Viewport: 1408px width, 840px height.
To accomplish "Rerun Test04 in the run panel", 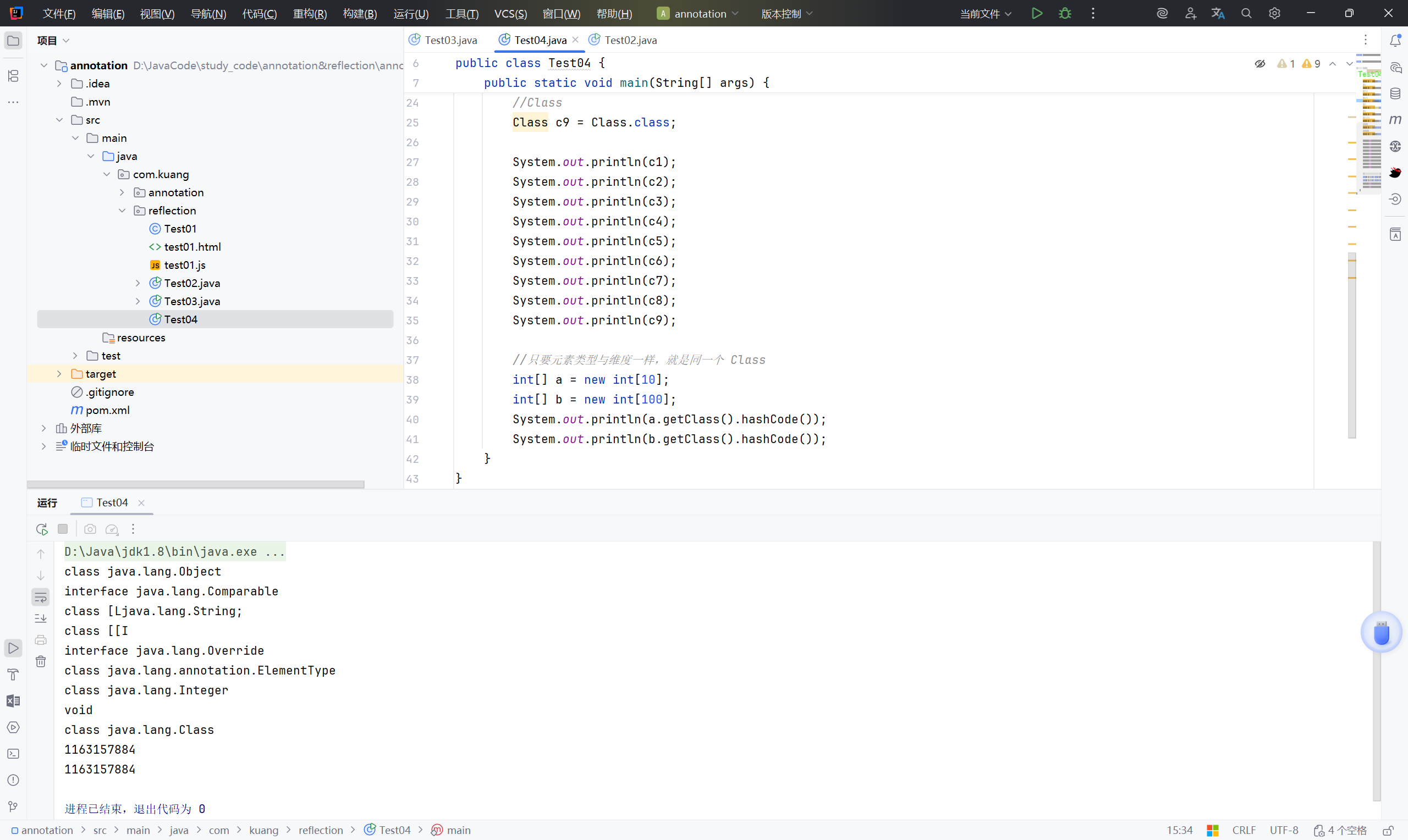I will click(41, 529).
